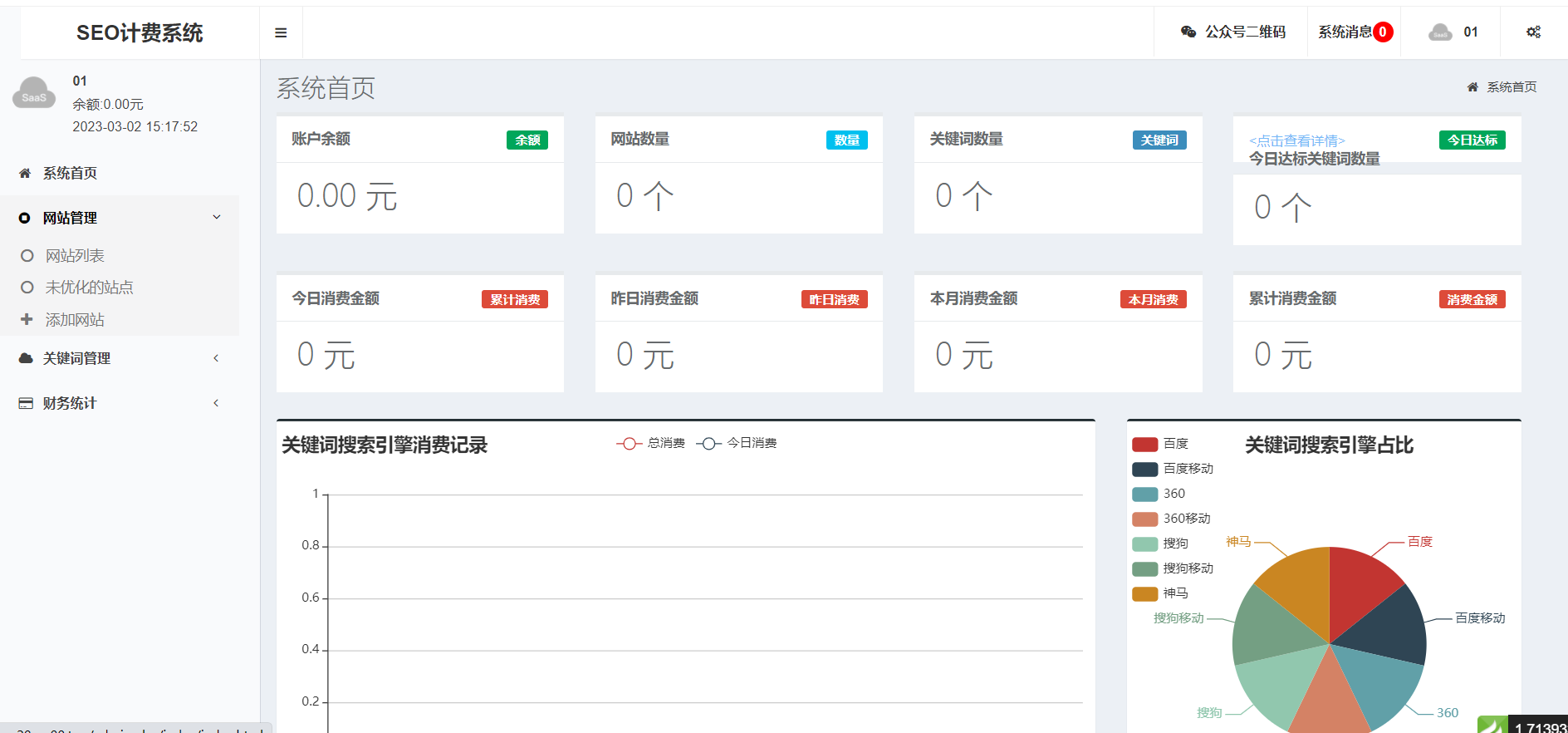Click the breadcrumb home icon at top right

(x=1472, y=86)
